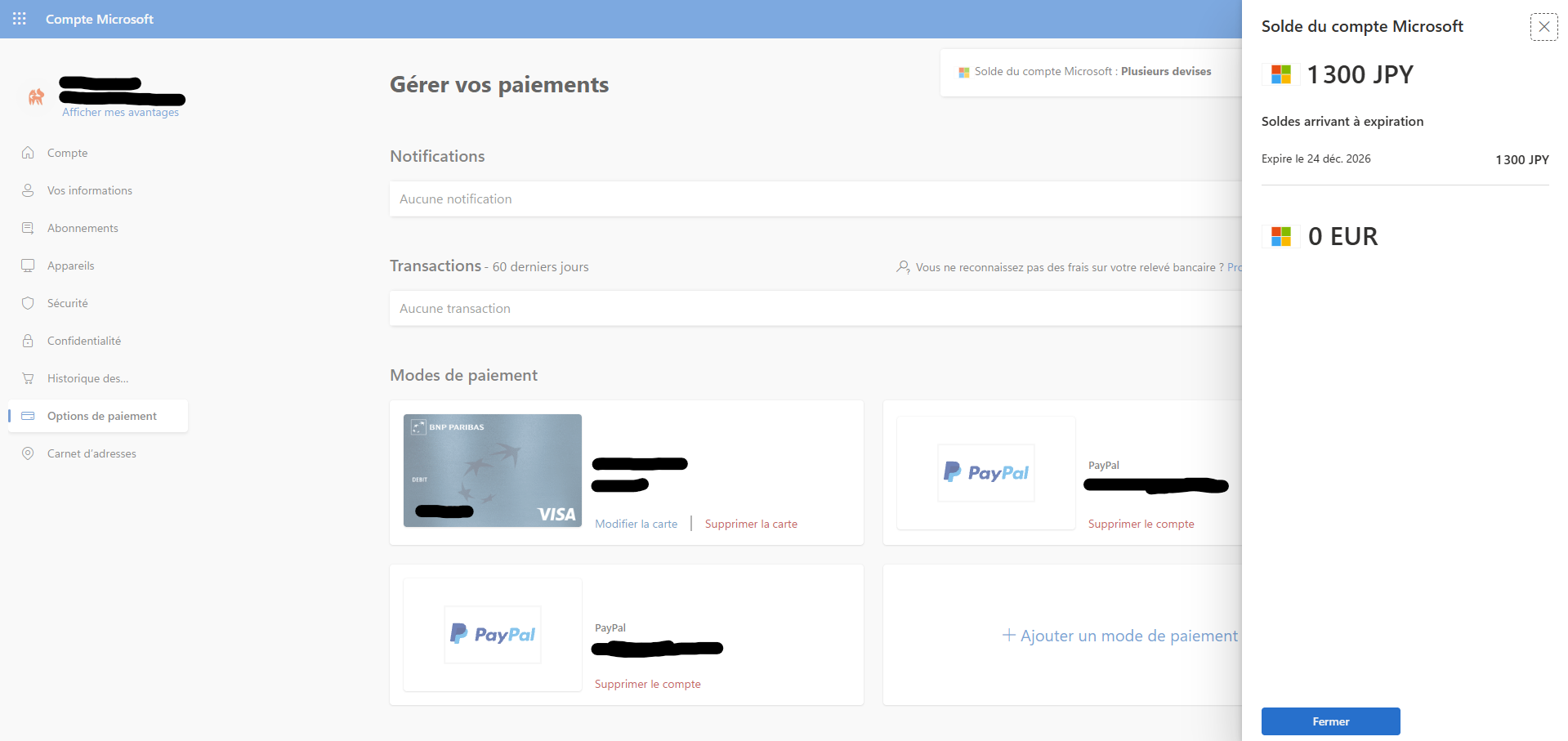Click the Historique des... cart icon
Screen dimensions: 1568x741
point(28,378)
